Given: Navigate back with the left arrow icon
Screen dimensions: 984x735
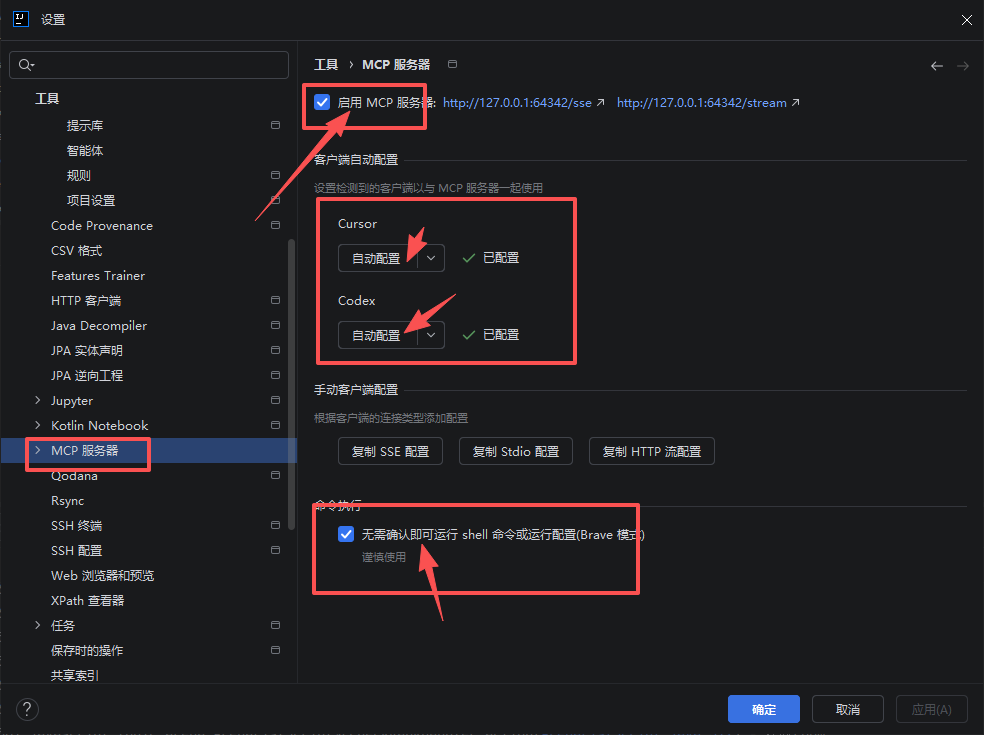Looking at the screenshot, I should (x=937, y=66).
